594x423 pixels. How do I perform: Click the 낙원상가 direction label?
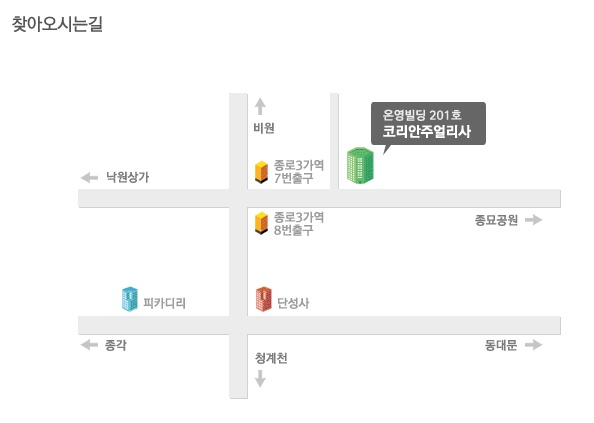tap(128, 177)
